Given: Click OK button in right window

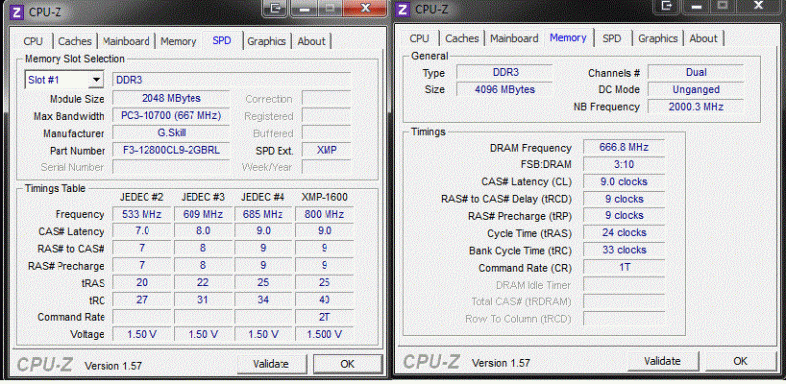Looking at the screenshot, I should (740, 361).
